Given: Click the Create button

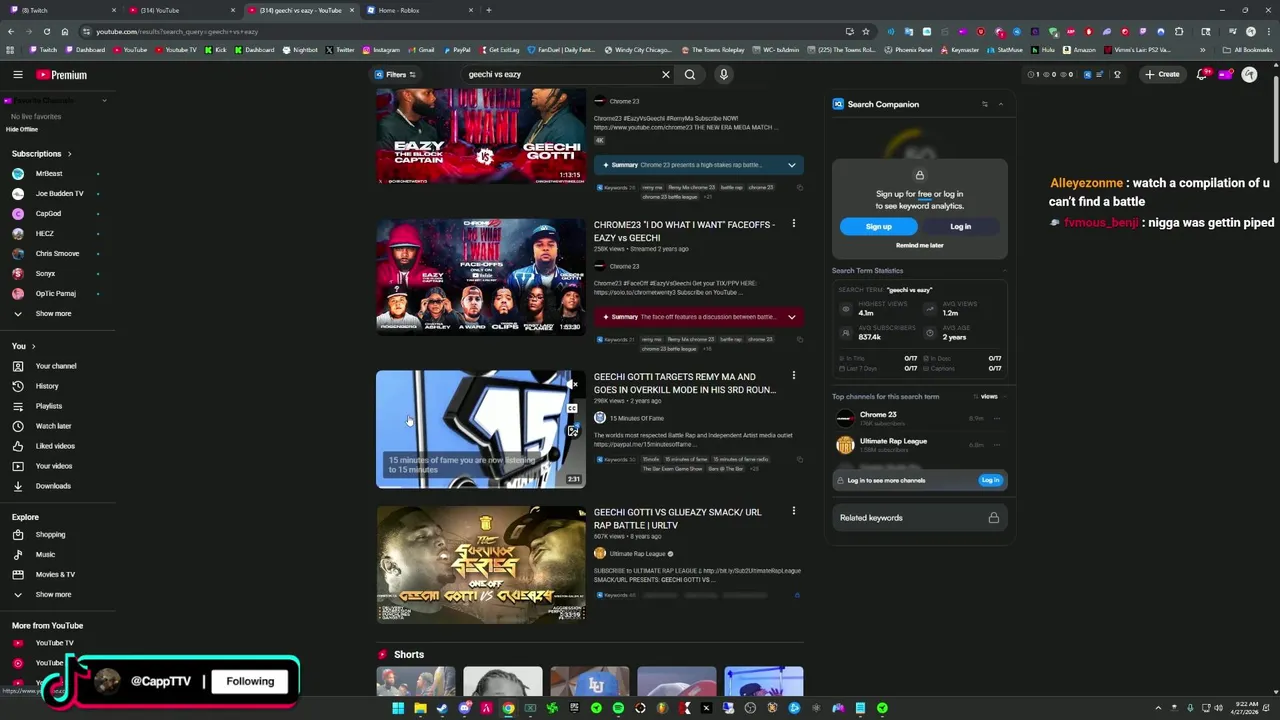Looking at the screenshot, I should (x=1163, y=74).
